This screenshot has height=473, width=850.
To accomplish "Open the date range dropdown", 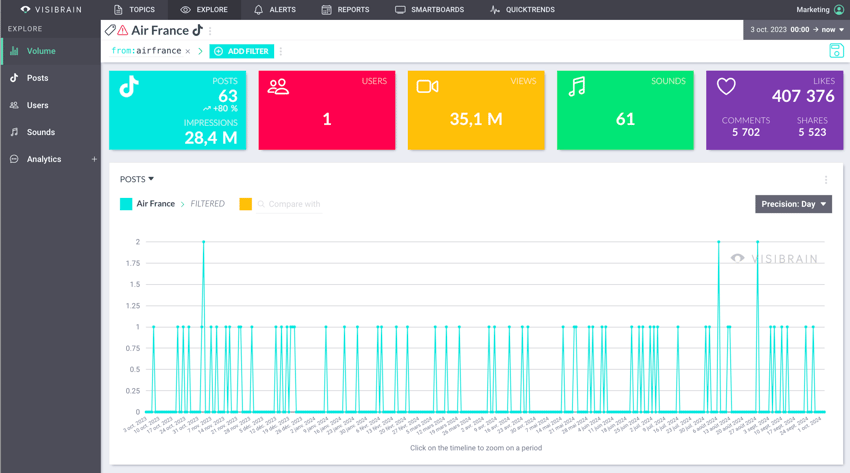I will tap(796, 30).
